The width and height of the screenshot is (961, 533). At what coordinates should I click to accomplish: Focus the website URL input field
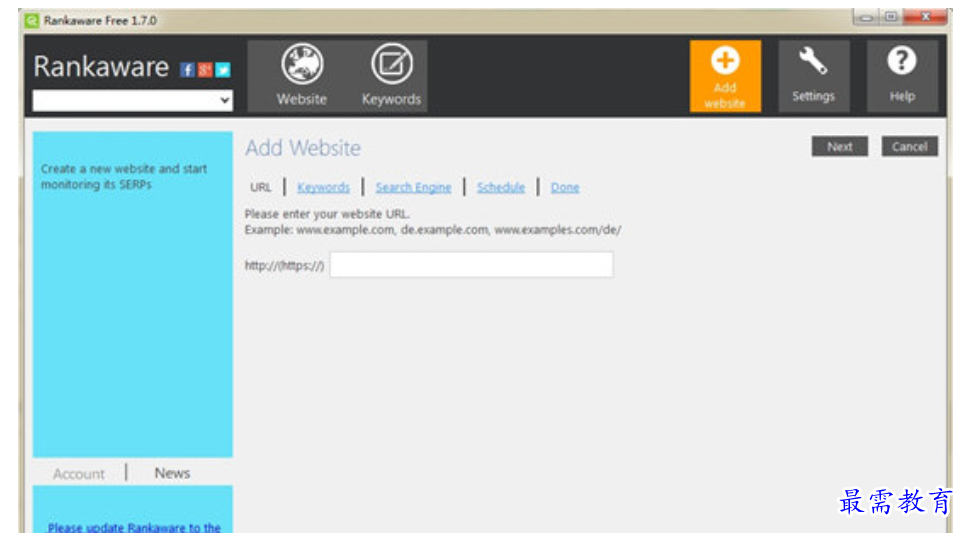pyautogui.click(x=471, y=265)
